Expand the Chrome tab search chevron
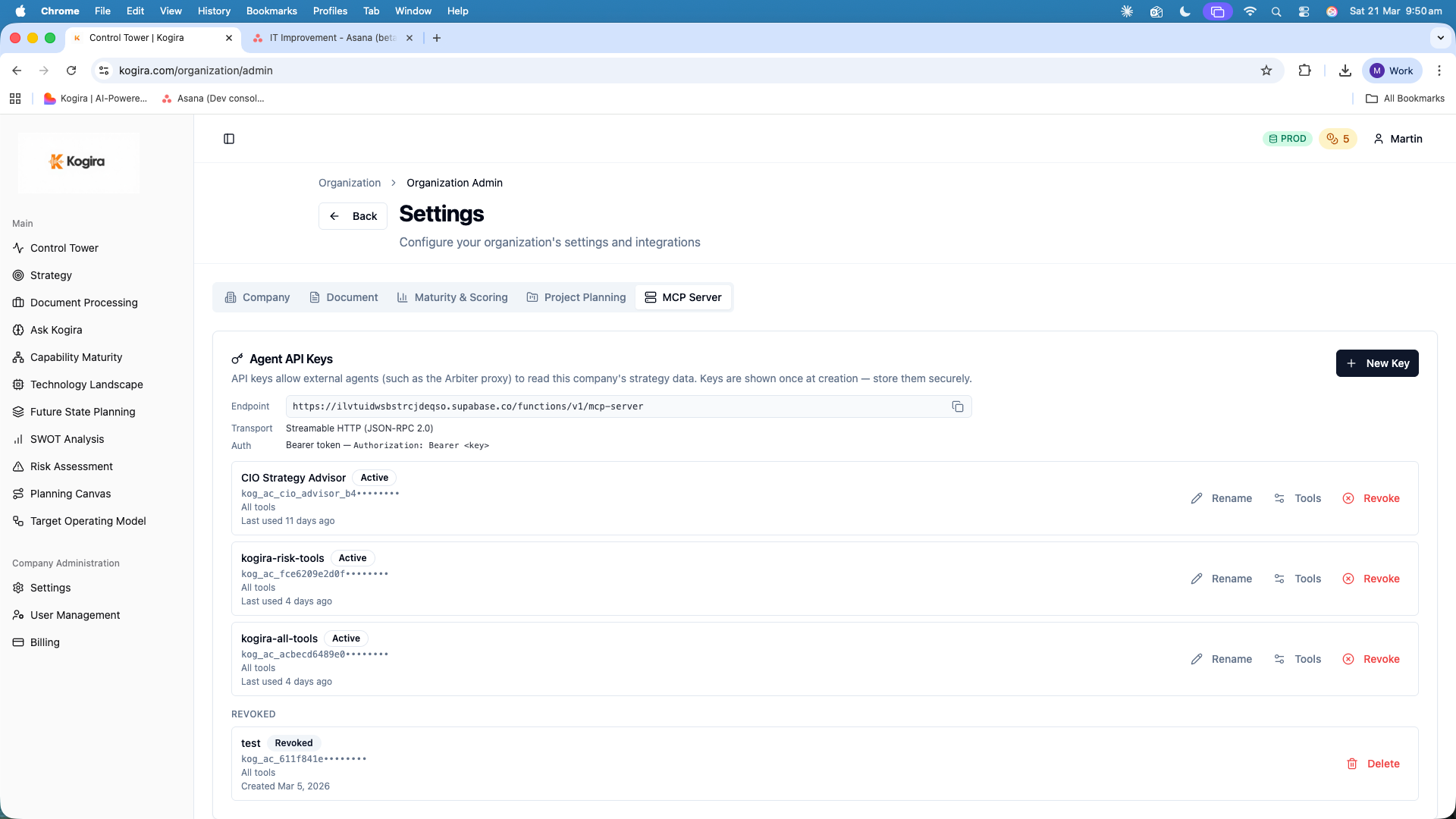The width and height of the screenshot is (1456, 819). coord(1439,37)
